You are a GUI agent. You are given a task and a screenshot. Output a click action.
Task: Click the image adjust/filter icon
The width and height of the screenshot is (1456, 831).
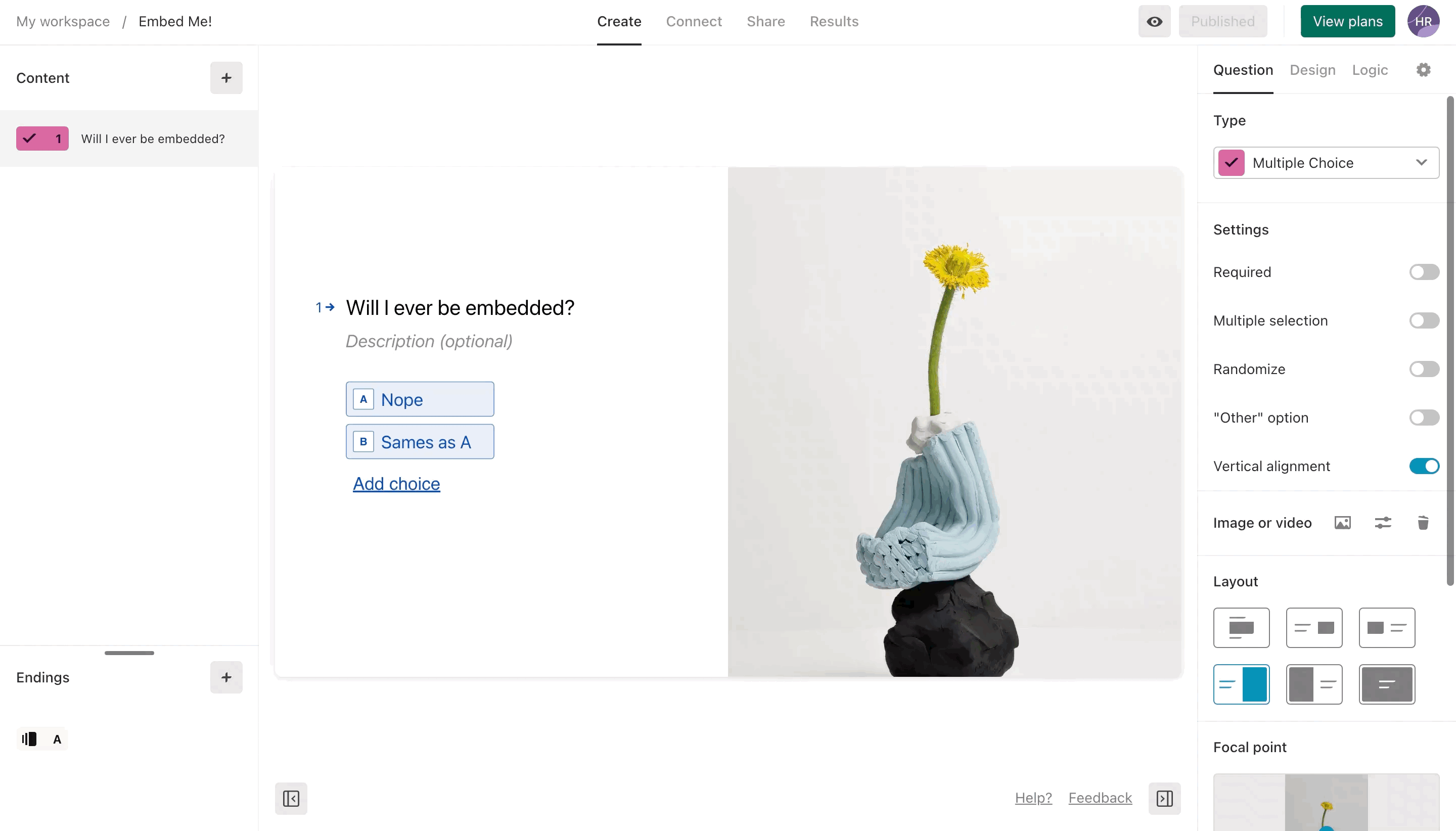(1383, 522)
